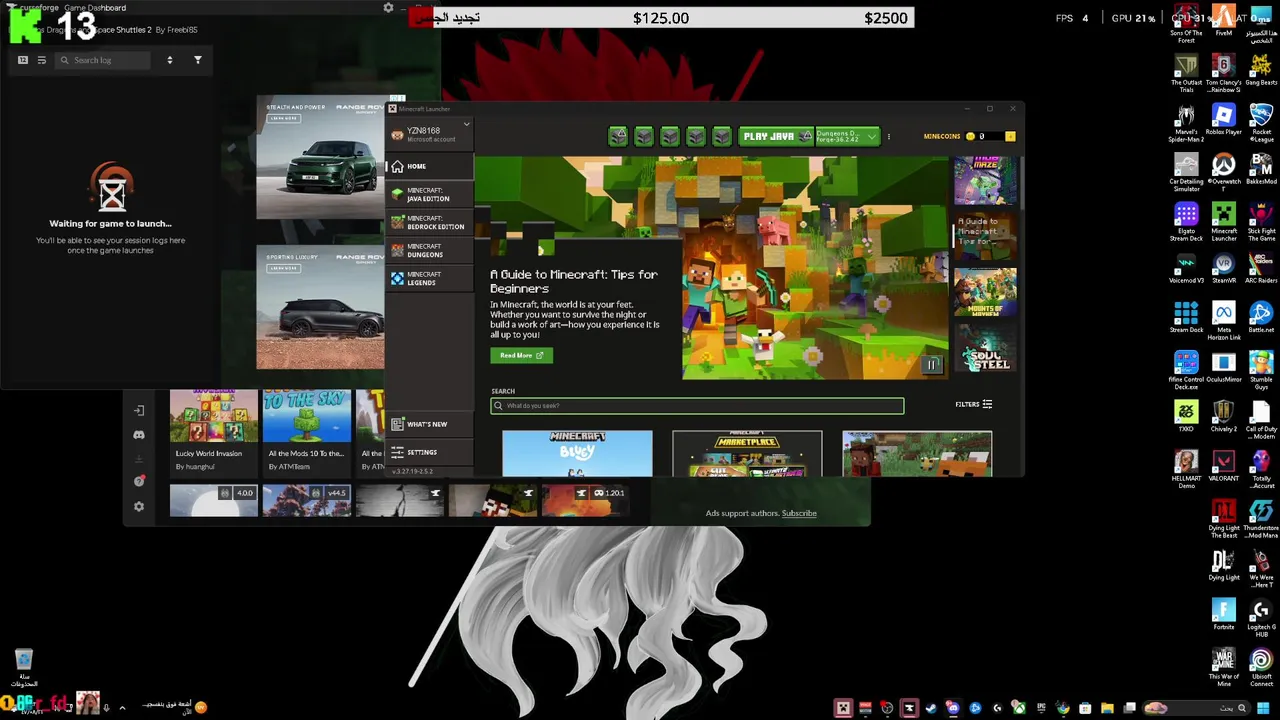Open VALORANT desktop shortcut
This screenshot has height=720, width=1280.
pyautogui.click(x=1223, y=466)
